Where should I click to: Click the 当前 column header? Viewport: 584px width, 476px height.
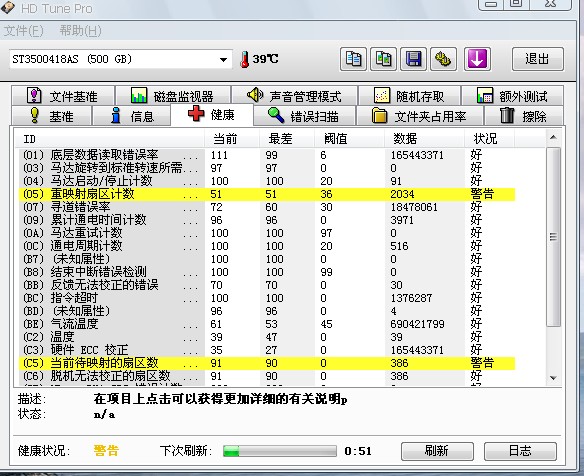point(232,139)
